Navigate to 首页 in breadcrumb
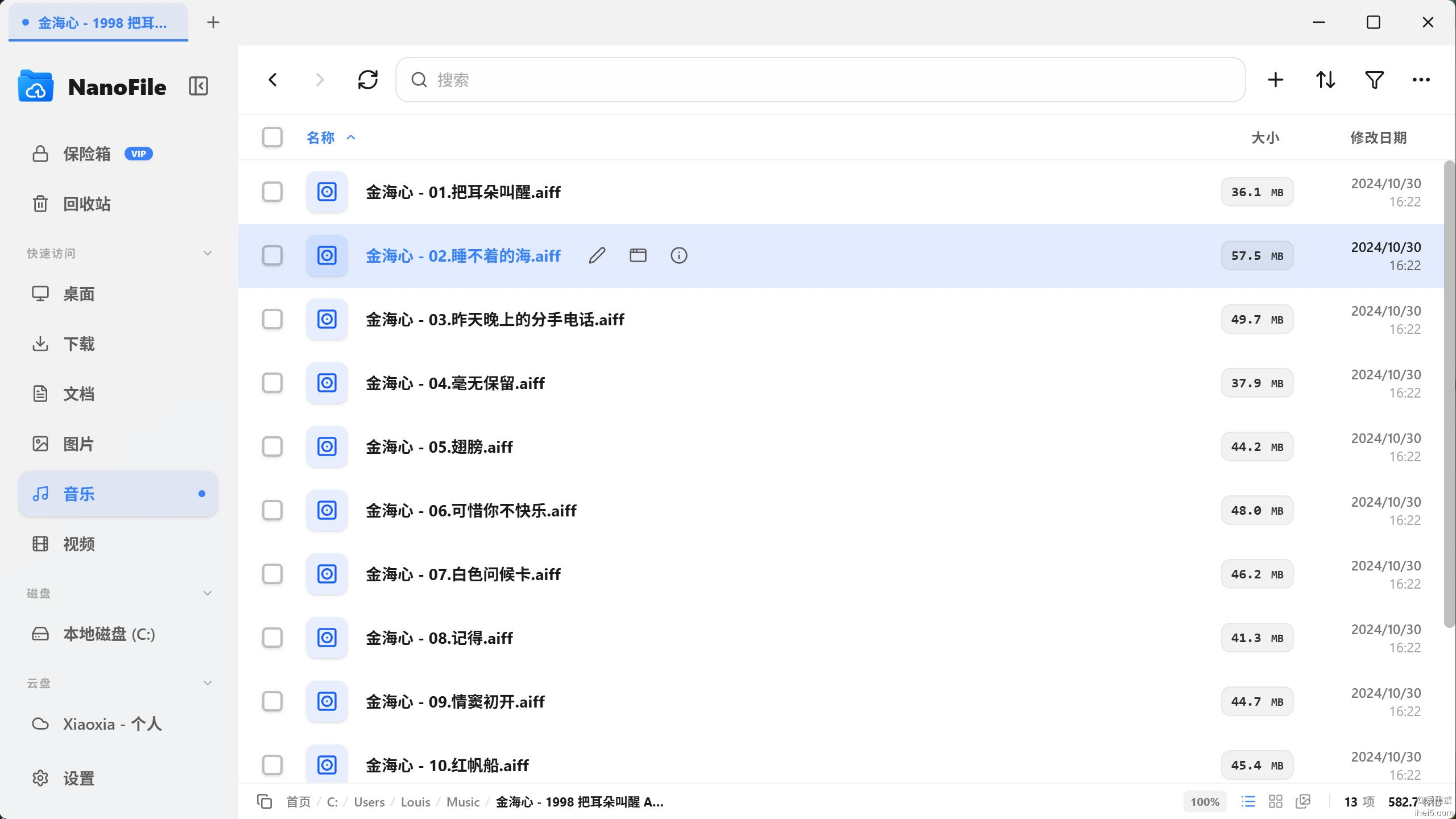 [x=299, y=802]
